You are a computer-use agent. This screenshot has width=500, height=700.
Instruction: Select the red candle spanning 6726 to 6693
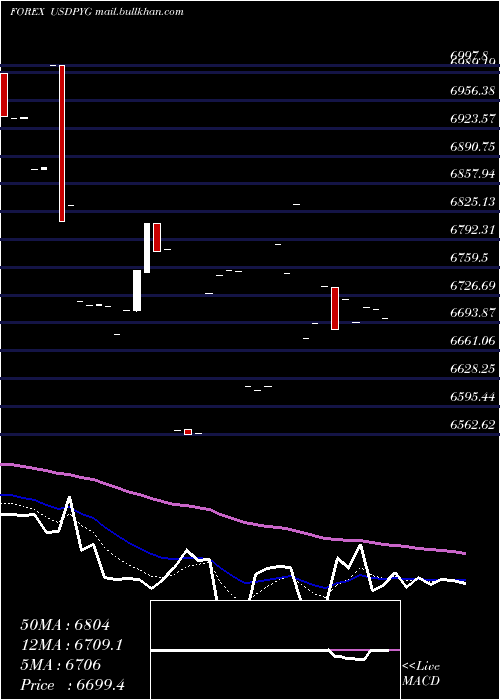click(x=335, y=308)
